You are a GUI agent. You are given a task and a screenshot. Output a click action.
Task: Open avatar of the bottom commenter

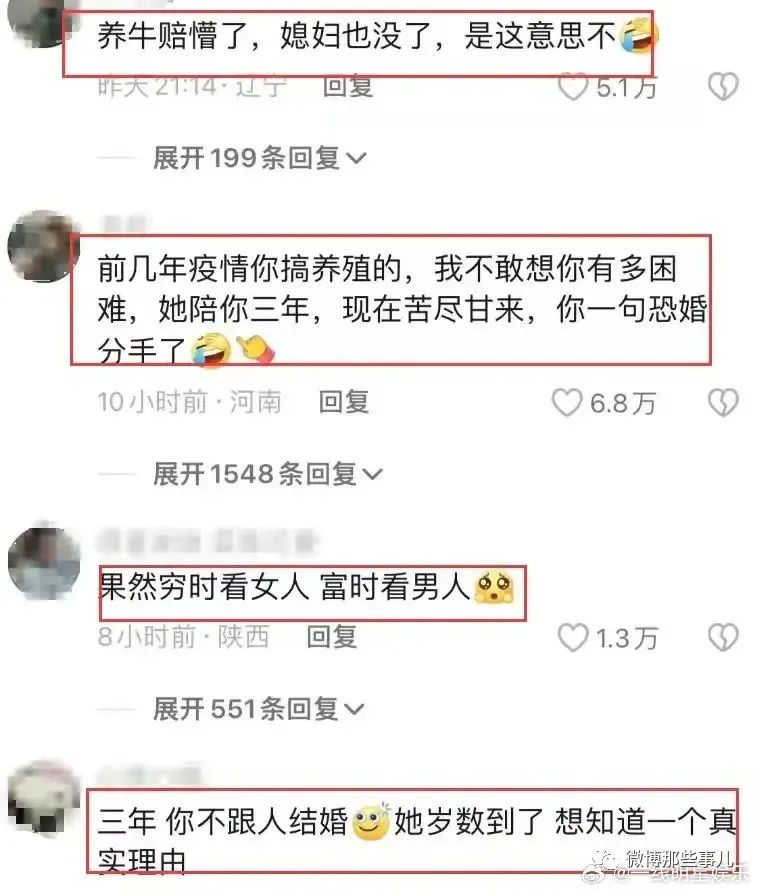click(x=44, y=798)
